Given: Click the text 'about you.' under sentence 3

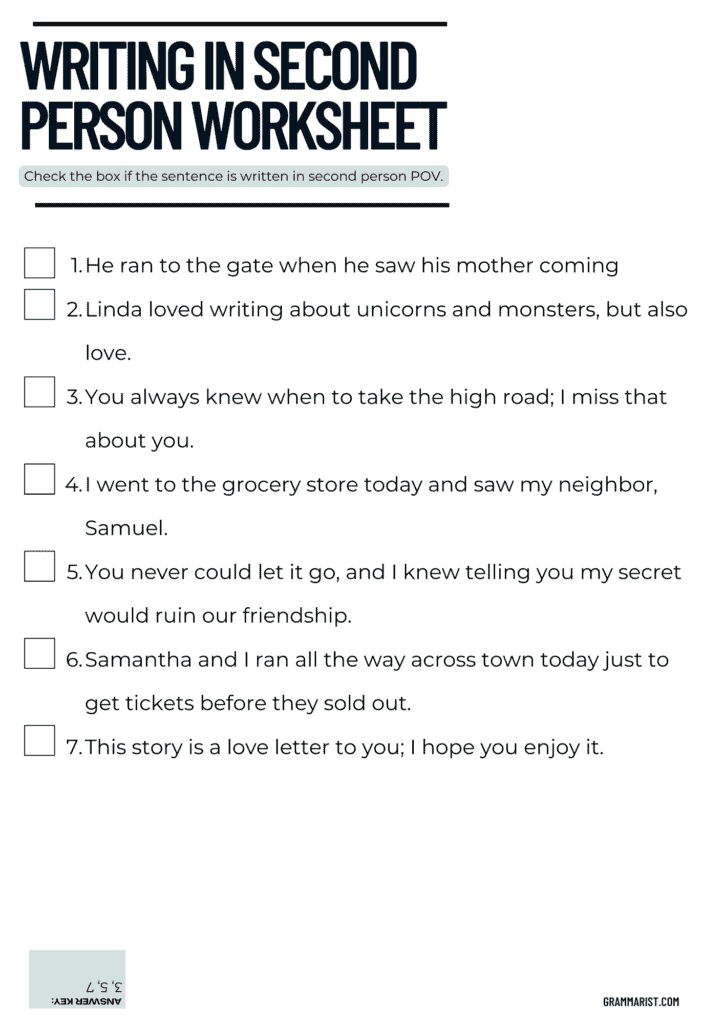Looking at the screenshot, I should pos(140,441).
